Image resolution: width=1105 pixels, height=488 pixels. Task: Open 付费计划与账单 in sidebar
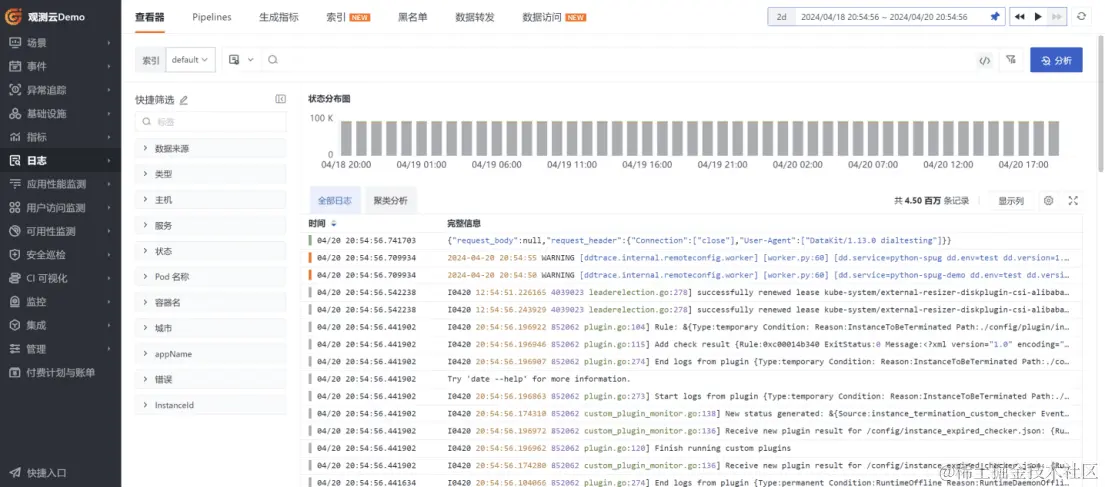61,372
